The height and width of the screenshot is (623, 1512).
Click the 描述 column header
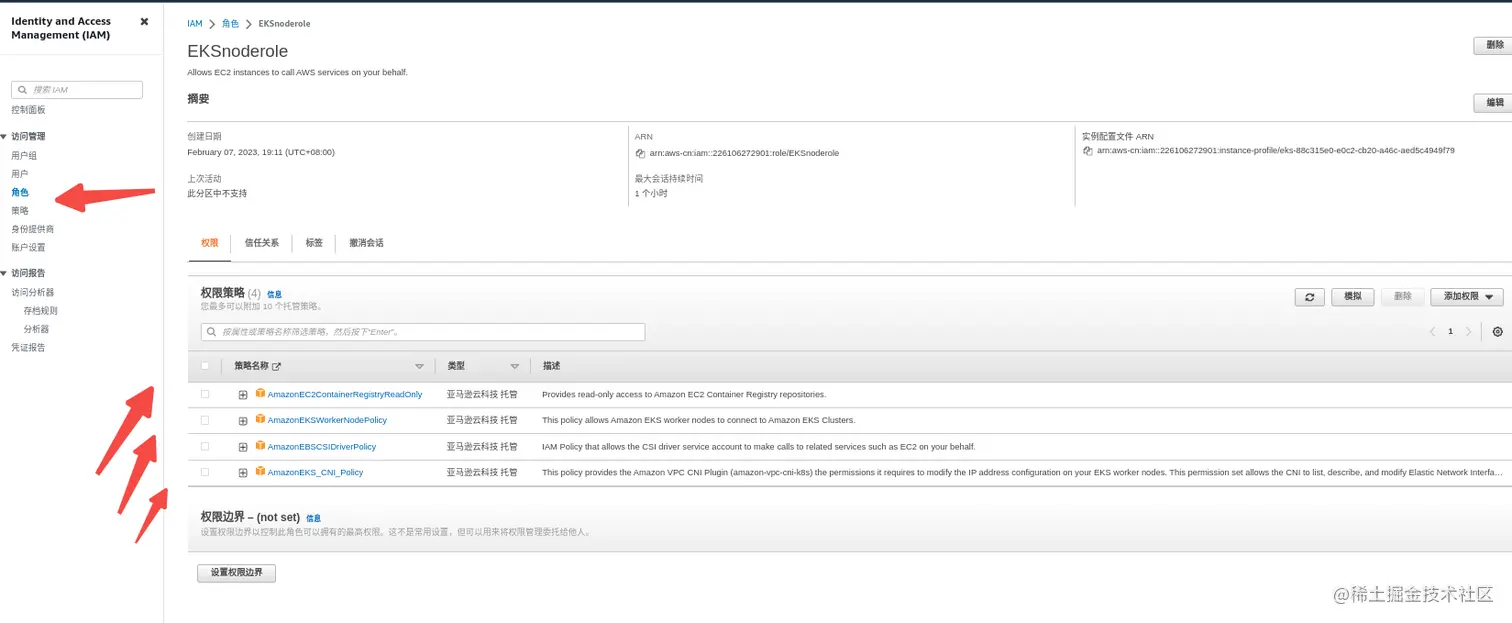[551, 366]
